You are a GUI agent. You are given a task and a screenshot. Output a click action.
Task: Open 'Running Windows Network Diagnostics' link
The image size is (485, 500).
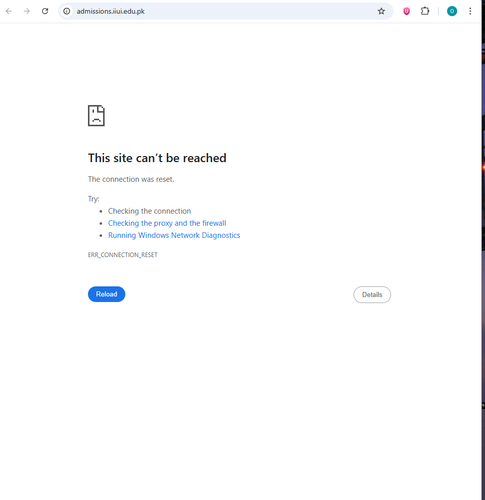point(174,235)
